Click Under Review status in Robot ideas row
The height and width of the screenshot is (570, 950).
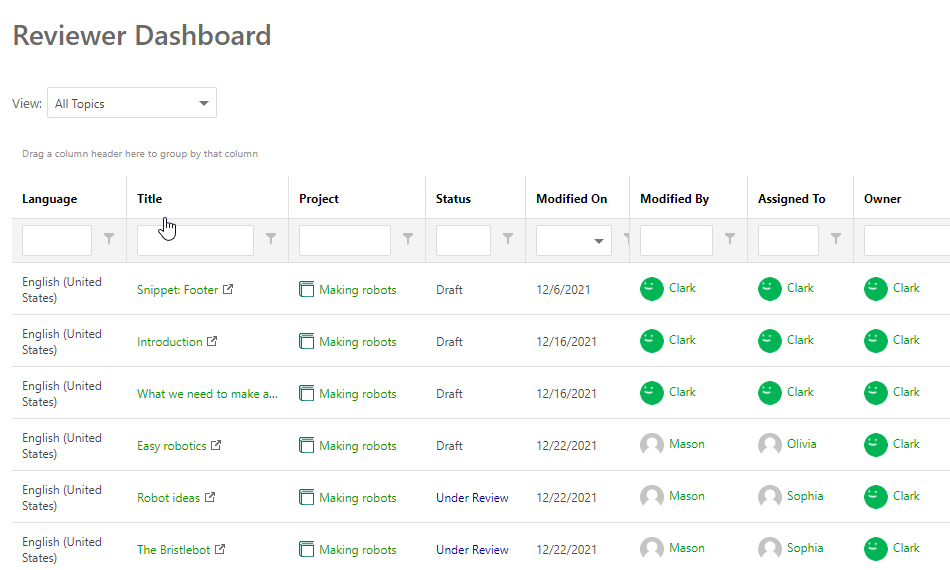pyautogui.click(x=472, y=498)
